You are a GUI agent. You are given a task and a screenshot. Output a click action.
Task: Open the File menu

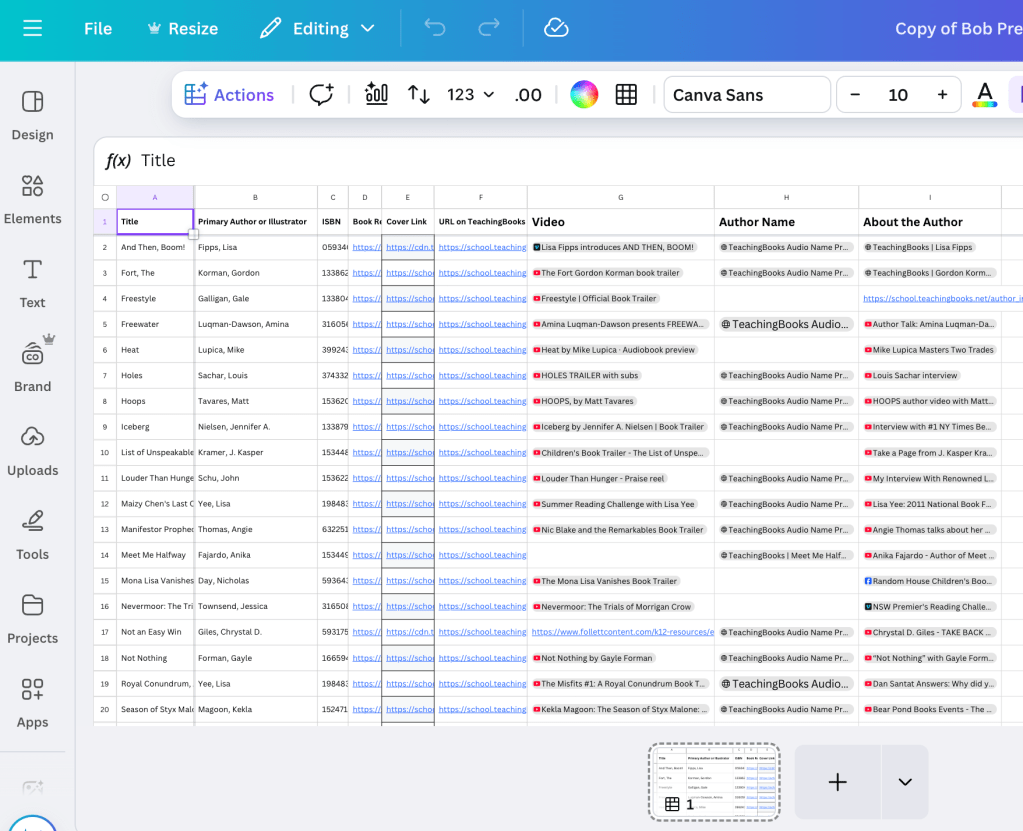98,28
